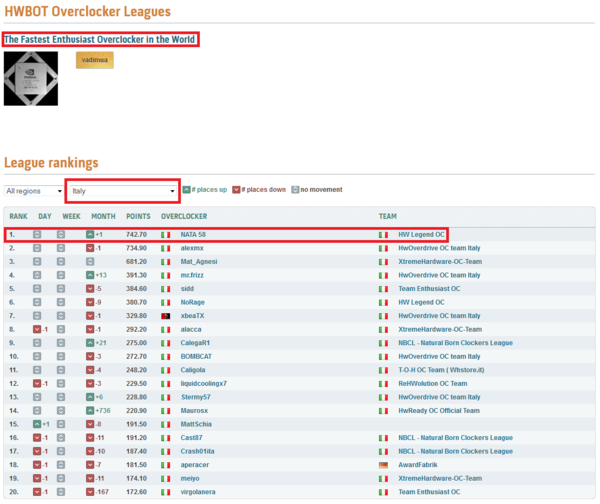Sort by TEAM column header
600x504 pixels.
[x=388, y=216]
